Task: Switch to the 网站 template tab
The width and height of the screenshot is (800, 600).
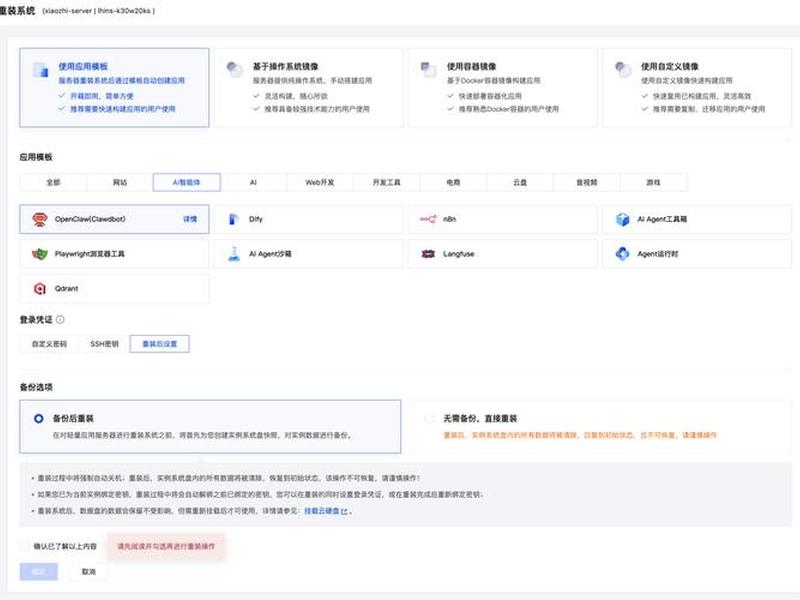Action: coord(120,182)
